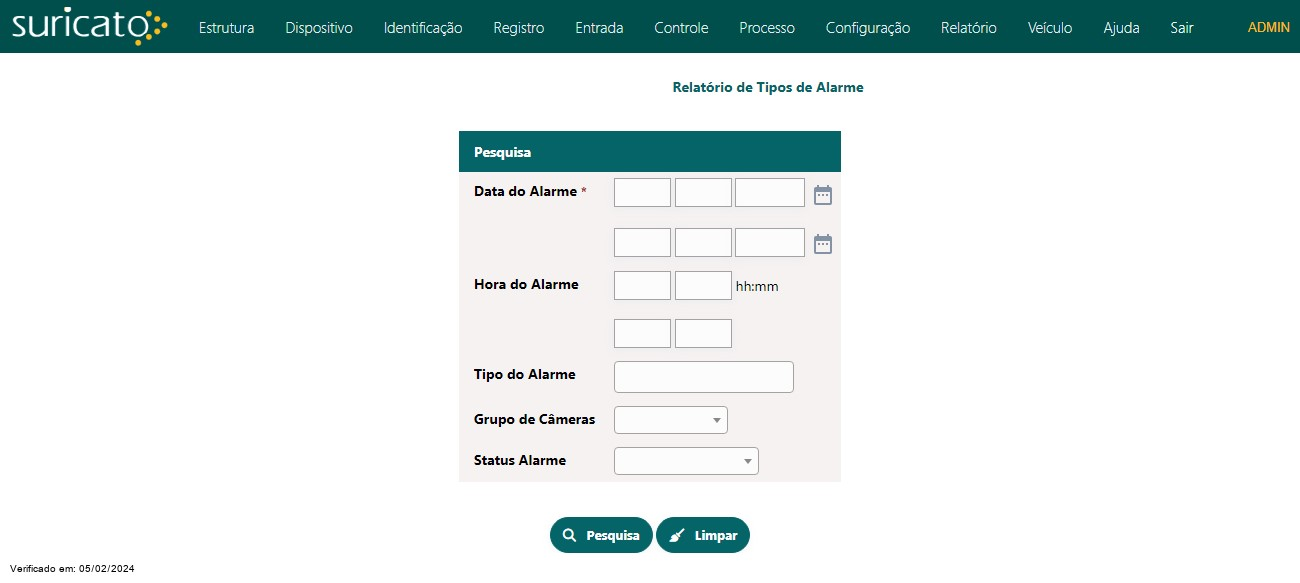The image size is (1300, 583).
Task: Click Sair to log out
Action: (1182, 28)
